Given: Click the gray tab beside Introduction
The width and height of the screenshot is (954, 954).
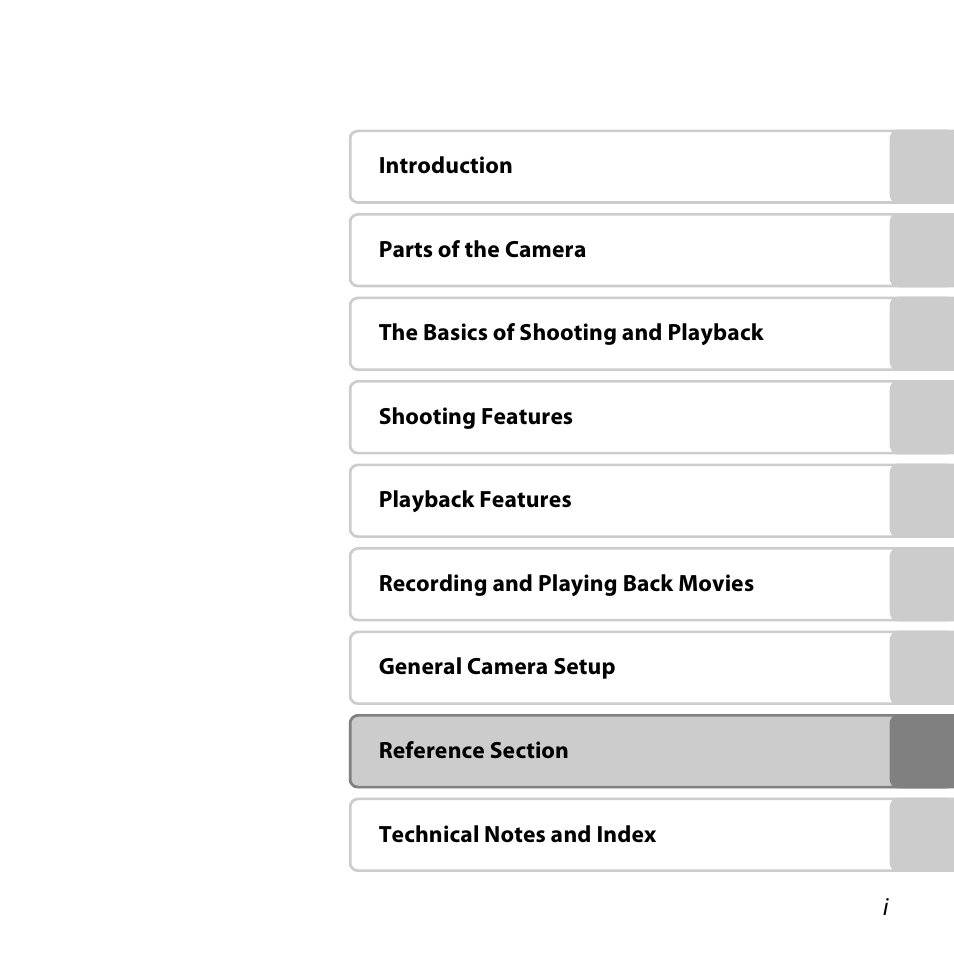Looking at the screenshot, I should coord(922,166).
